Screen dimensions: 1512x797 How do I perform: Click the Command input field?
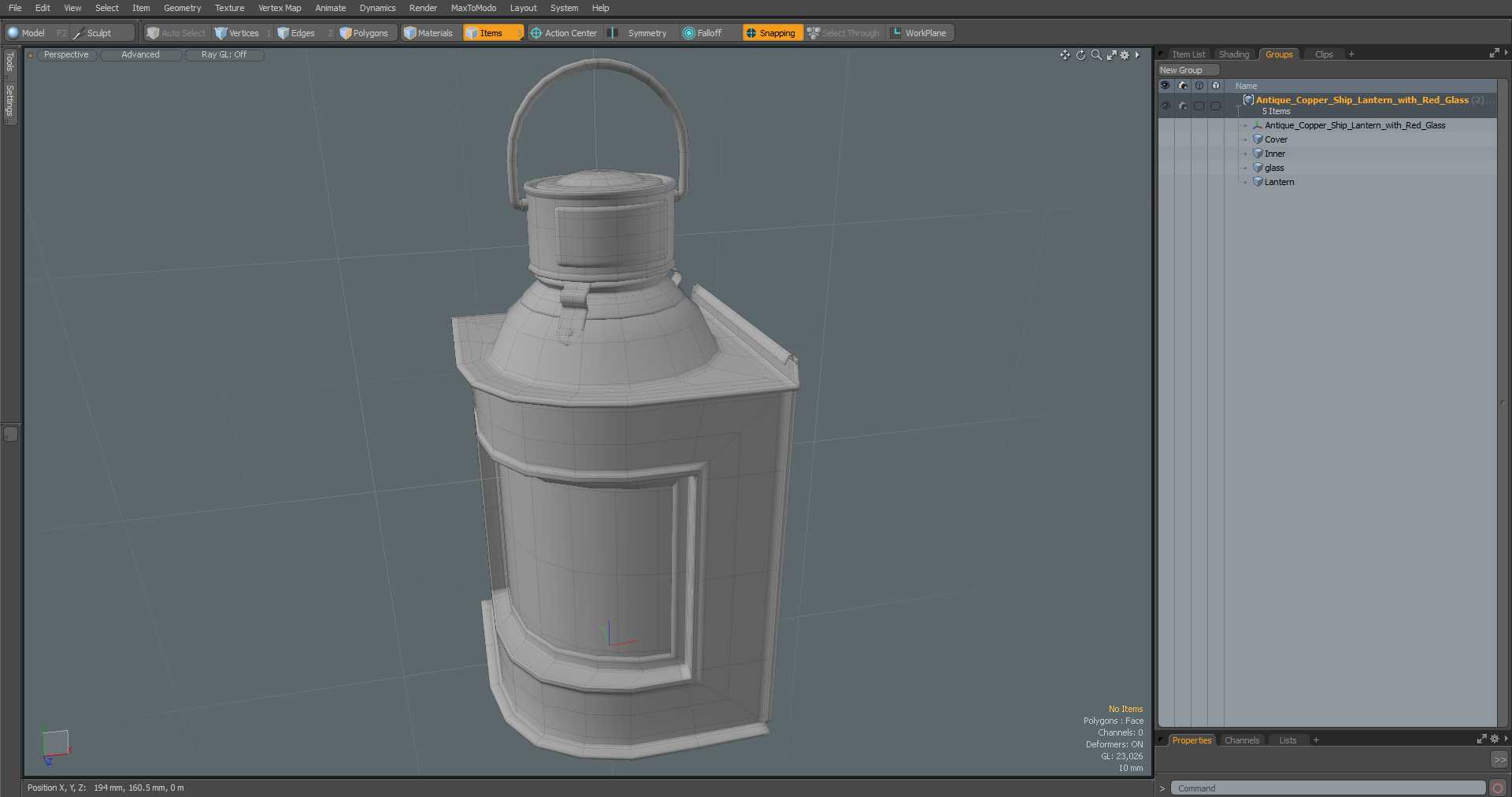coord(1328,788)
